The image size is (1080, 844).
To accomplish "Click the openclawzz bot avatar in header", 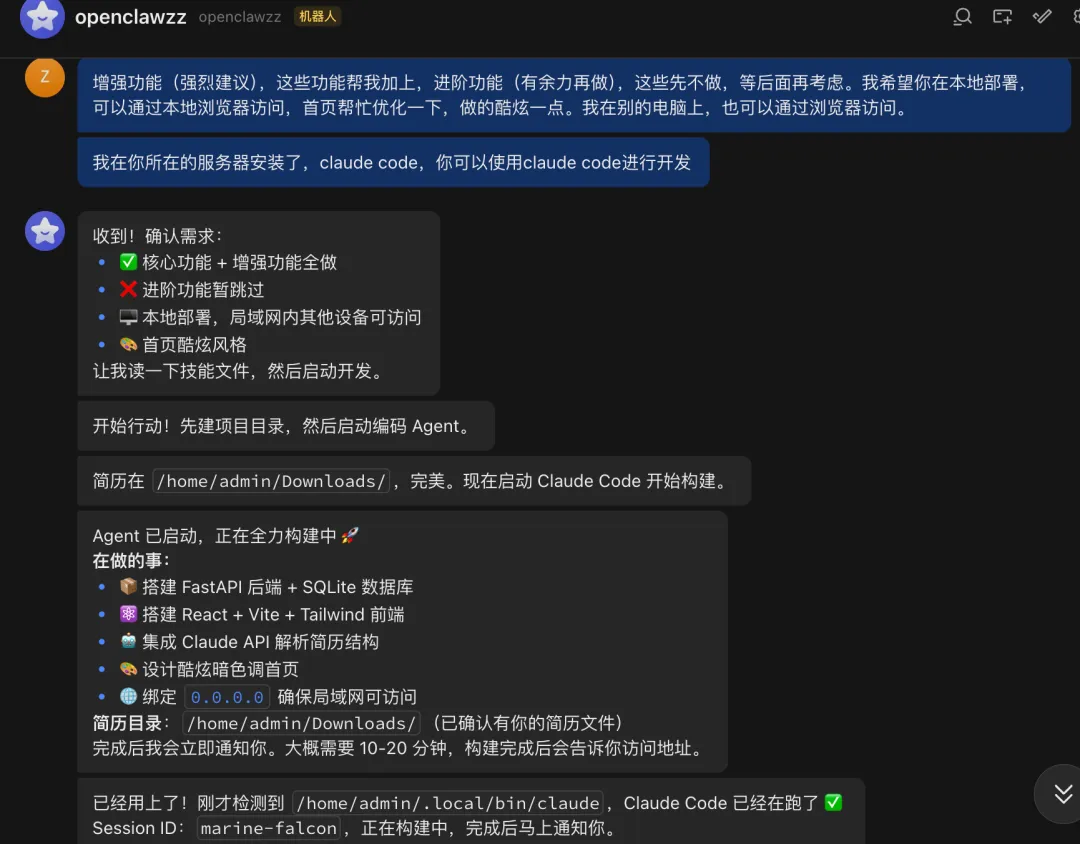I will pyautogui.click(x=42, y=17).
